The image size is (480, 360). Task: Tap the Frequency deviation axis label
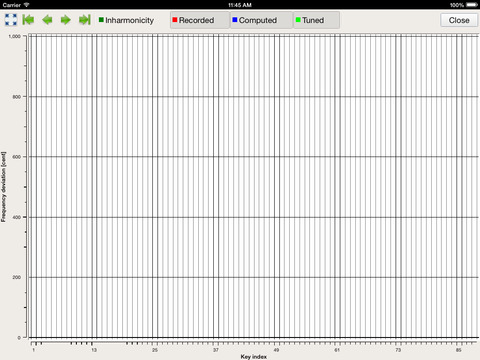coord(3,187)
